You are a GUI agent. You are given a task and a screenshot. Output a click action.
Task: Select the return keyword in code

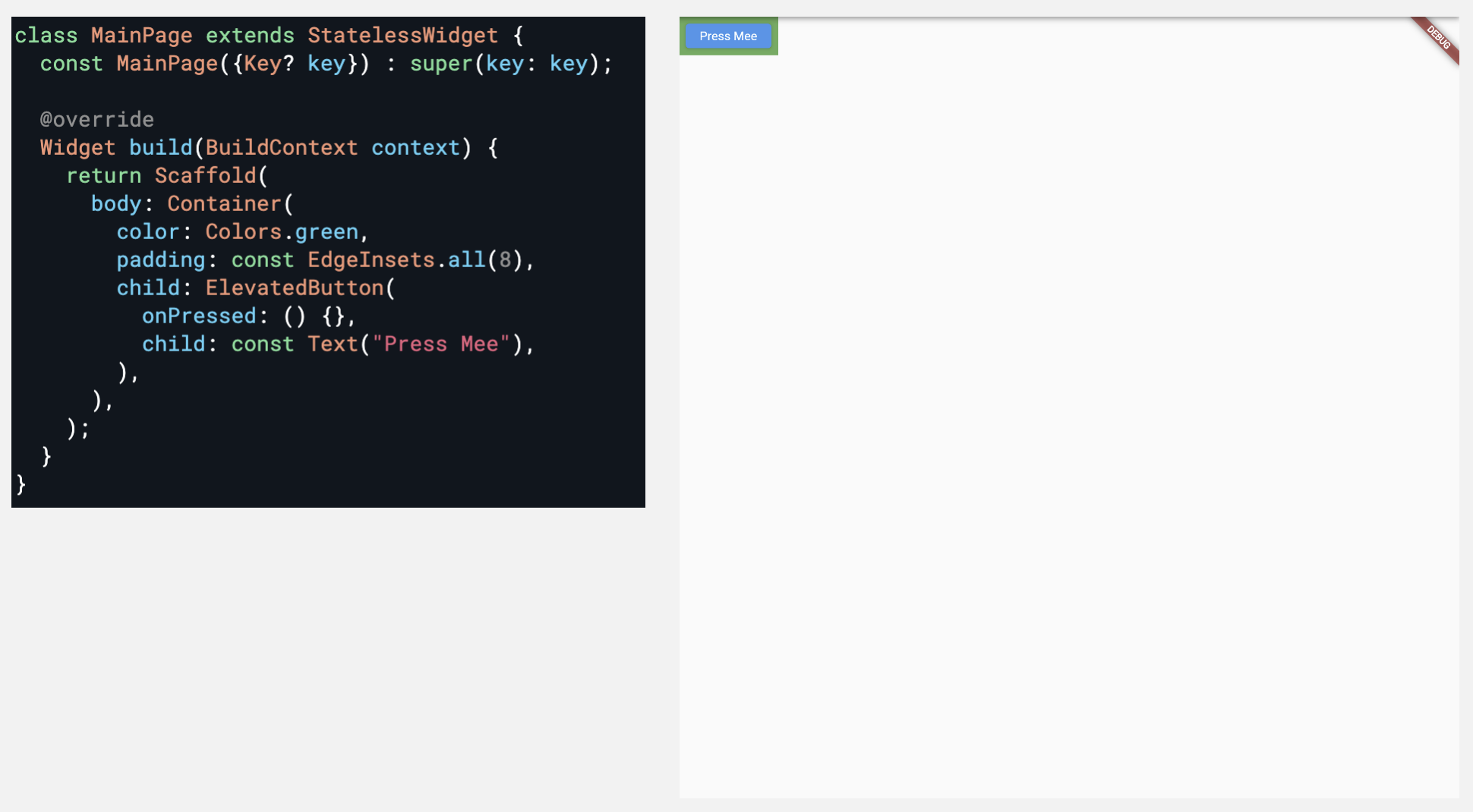click(103, 176)
